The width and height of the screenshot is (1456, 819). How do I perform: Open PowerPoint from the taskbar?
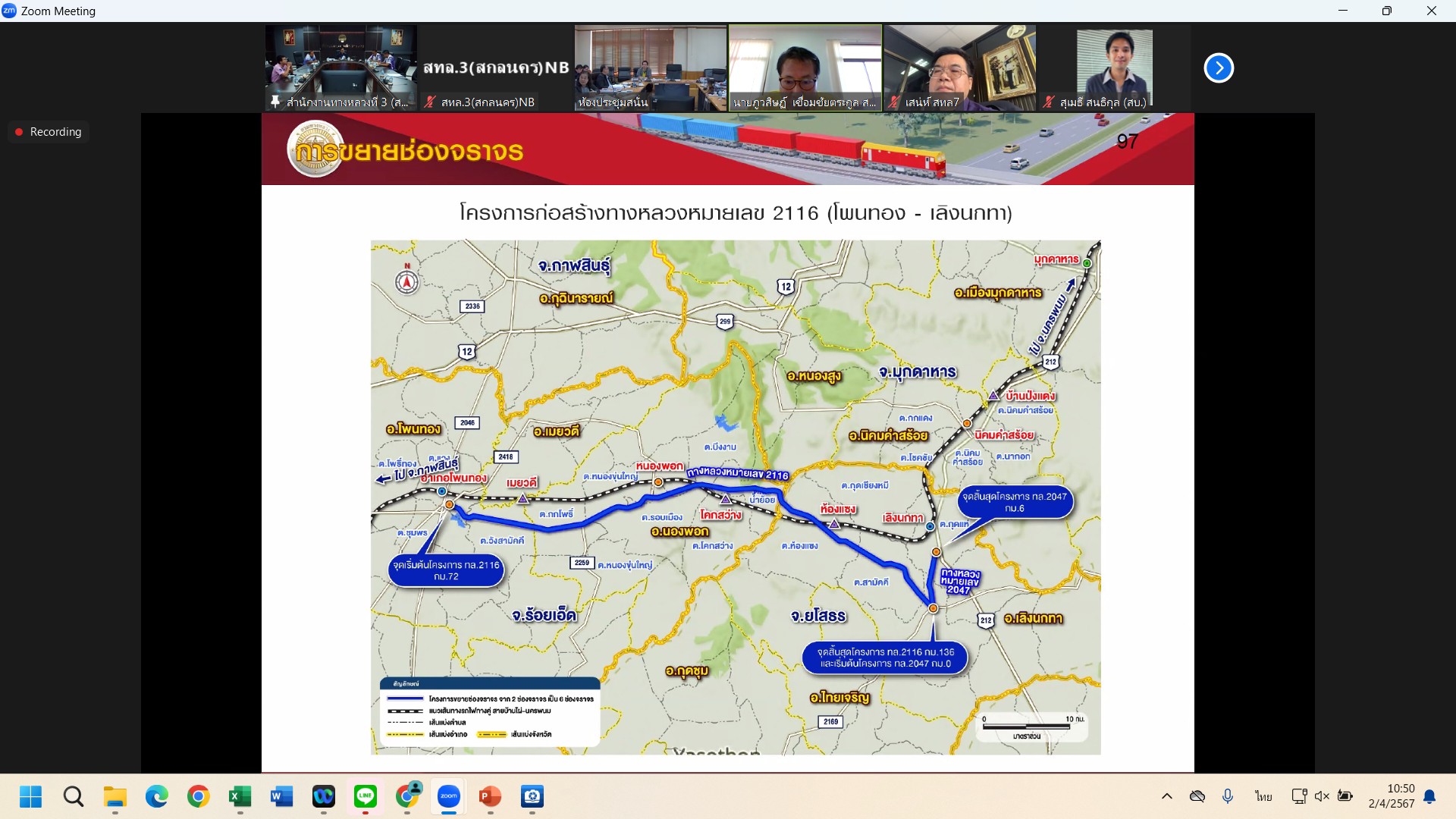[490, 796]
